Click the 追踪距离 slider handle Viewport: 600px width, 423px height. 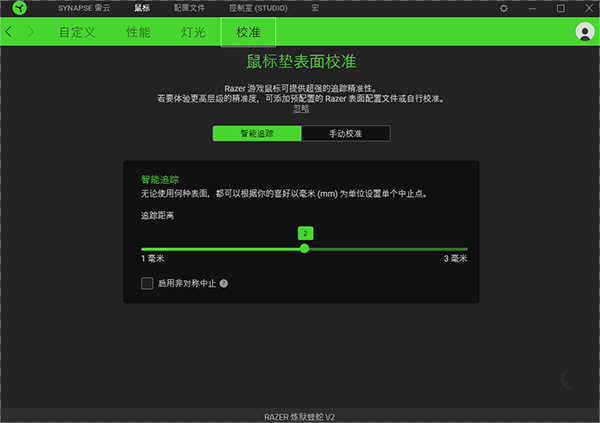tap(305, 248)
